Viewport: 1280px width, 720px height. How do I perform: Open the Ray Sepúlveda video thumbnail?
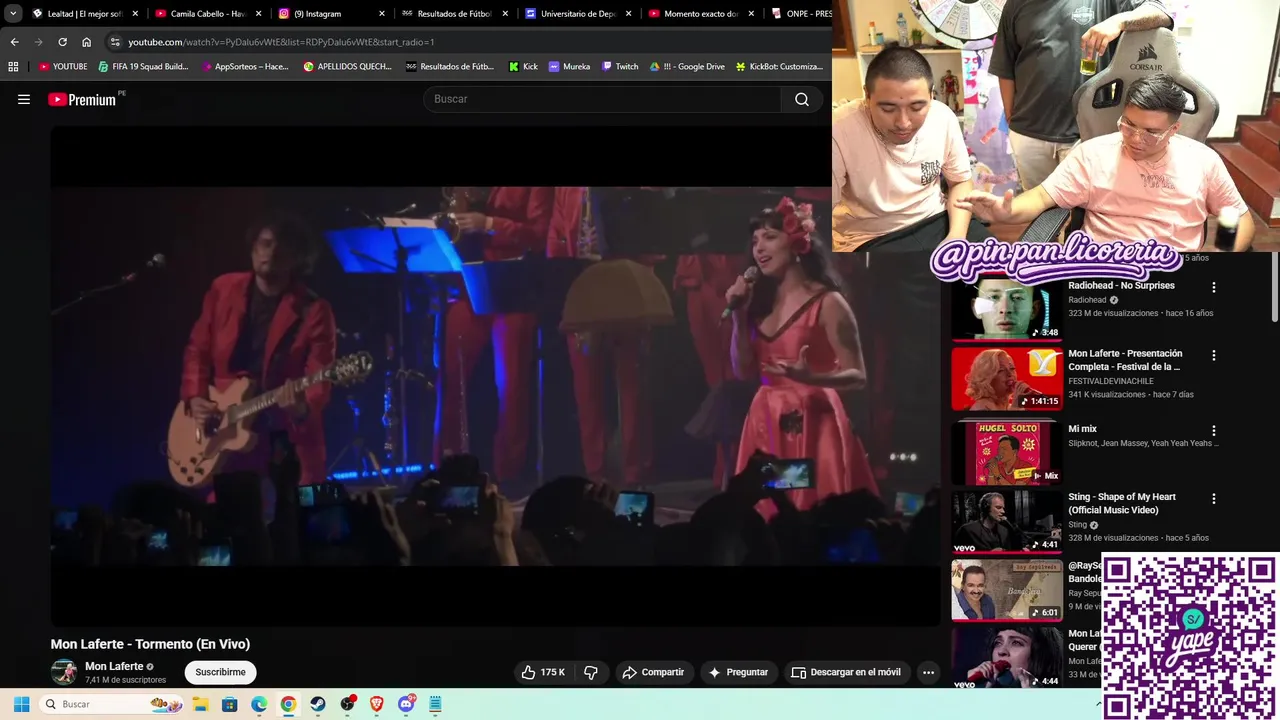[1006, 590]
